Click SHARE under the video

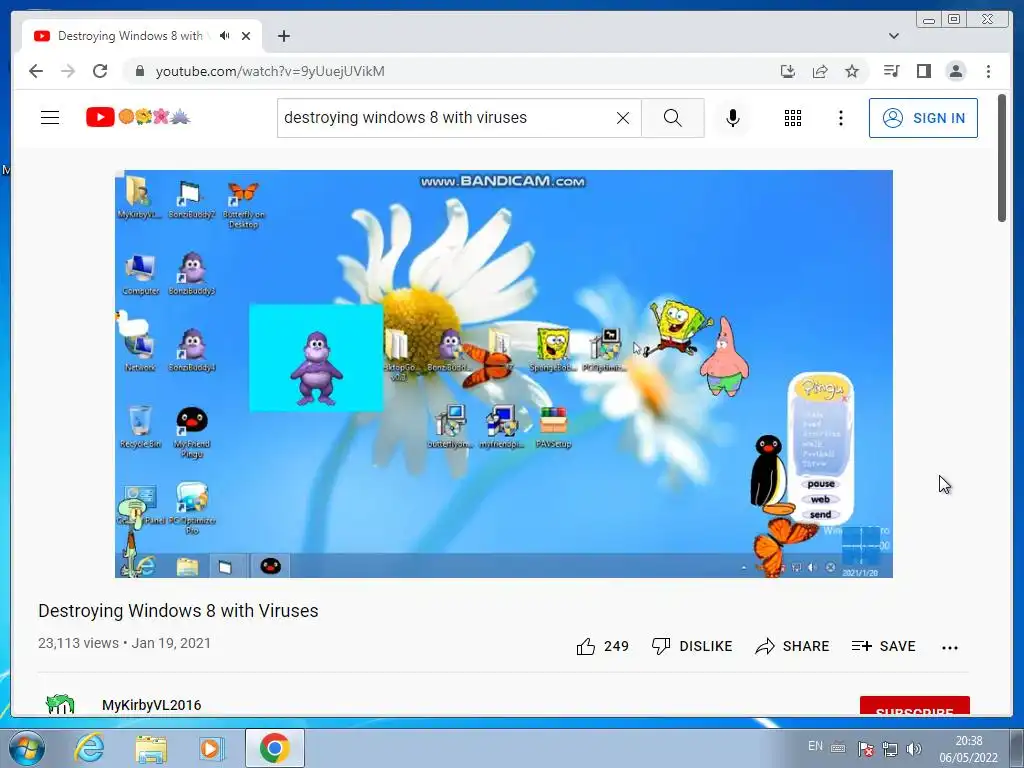click(x=792, y=646)
